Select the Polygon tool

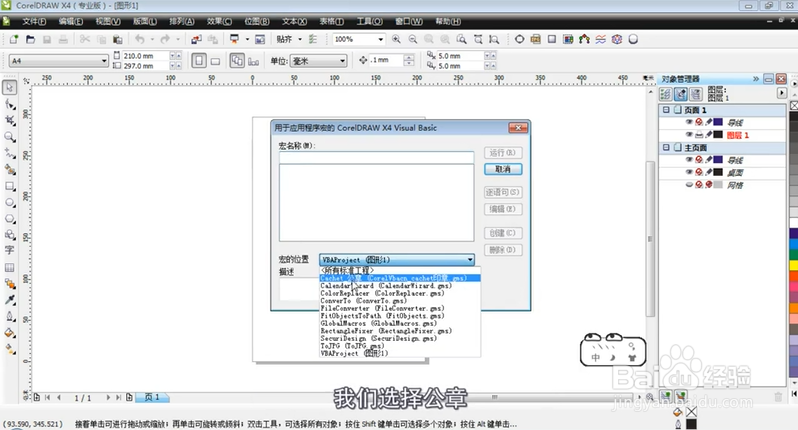(10, 219)
